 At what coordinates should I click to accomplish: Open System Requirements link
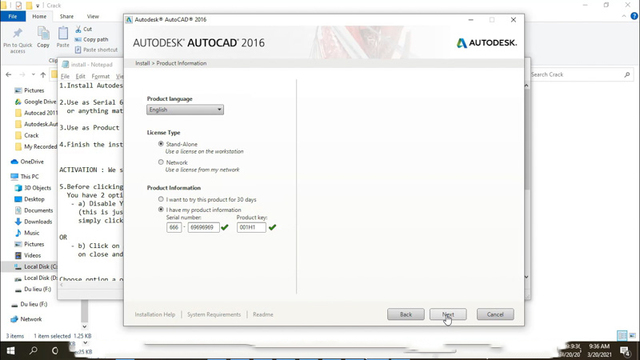coord(214,314)
